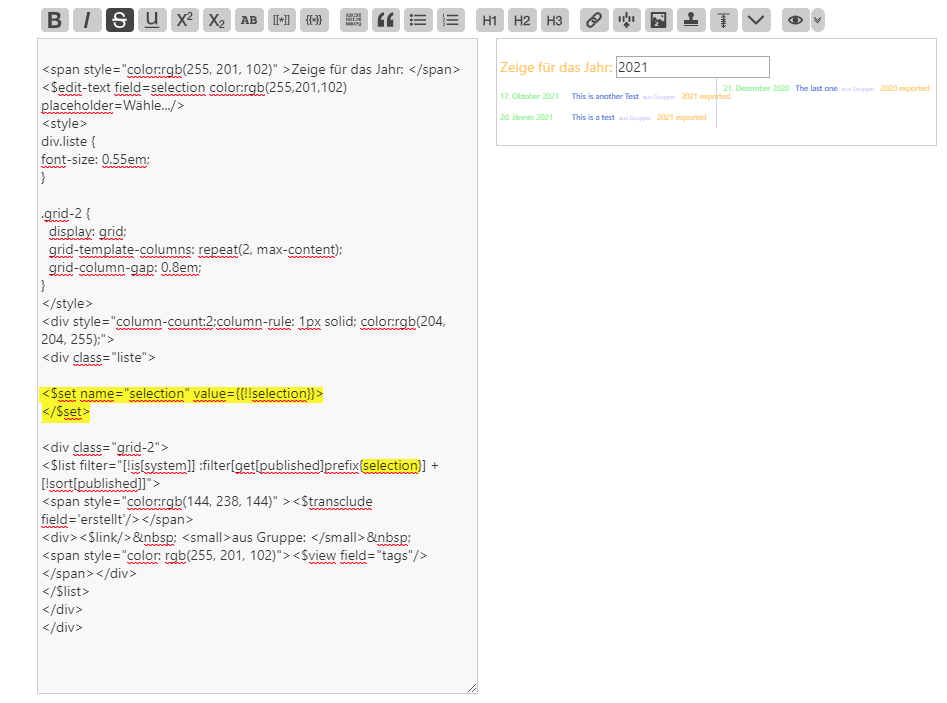Click the 'grid-column-gap: 0.8em;' line

coord(125,268)
